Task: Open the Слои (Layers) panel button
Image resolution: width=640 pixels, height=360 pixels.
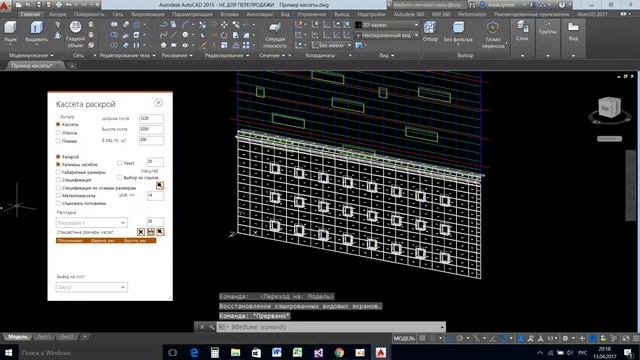Action: [x=522, y=31]
